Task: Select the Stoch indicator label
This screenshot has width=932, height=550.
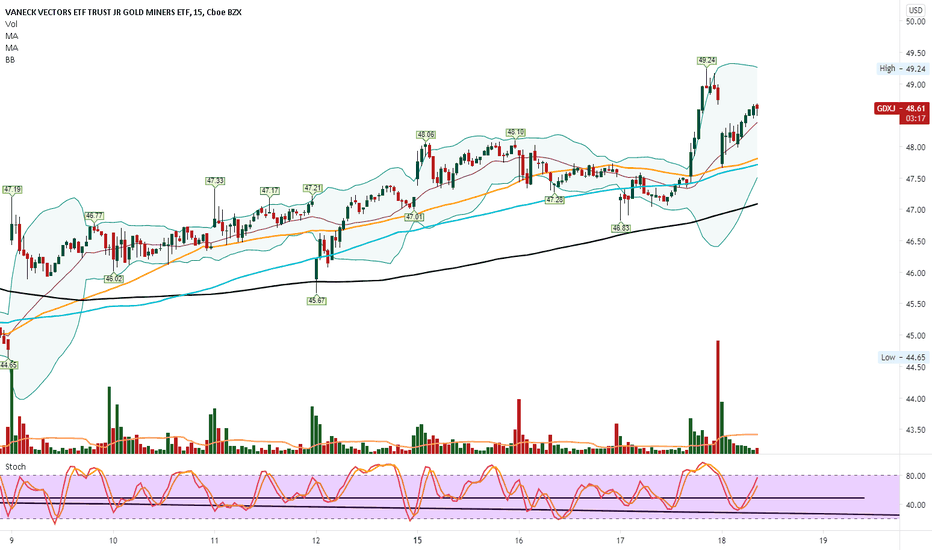Action: (x=15, y=467)
